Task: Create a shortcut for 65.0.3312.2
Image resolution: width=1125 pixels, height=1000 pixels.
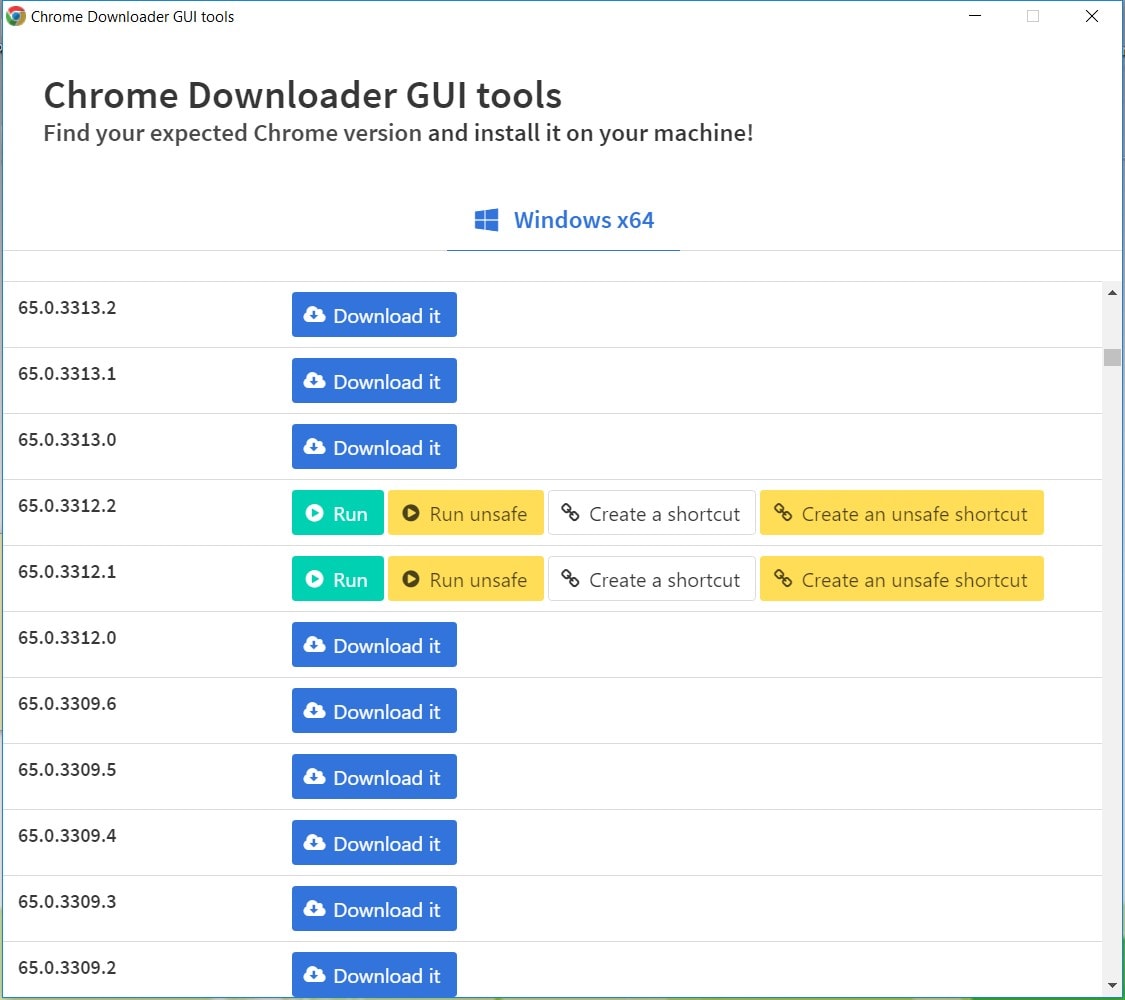Action: (x=651, y=512)
